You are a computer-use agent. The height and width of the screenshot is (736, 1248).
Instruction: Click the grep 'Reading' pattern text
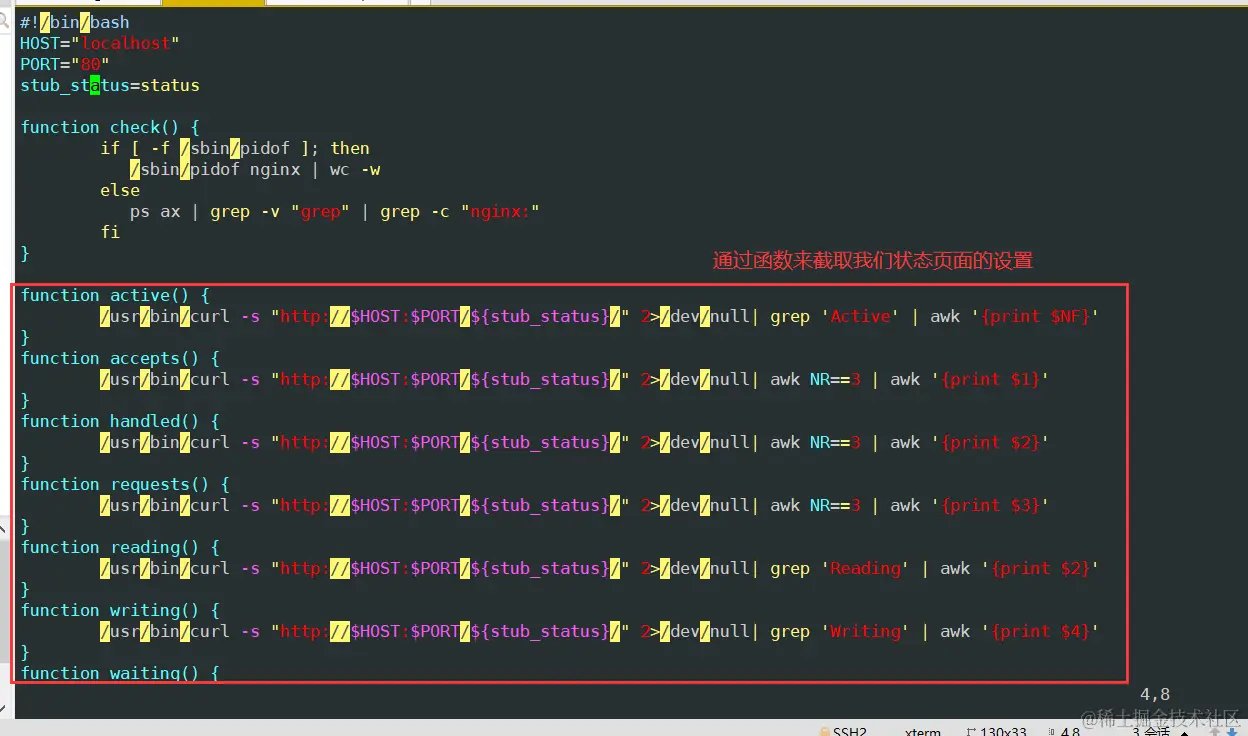(x=866, y=568)
